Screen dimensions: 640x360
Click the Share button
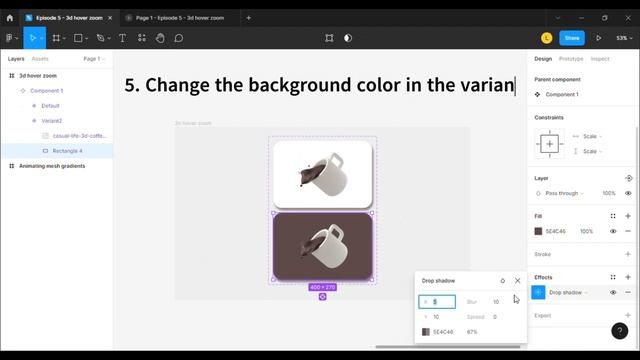tap(572, 38)
